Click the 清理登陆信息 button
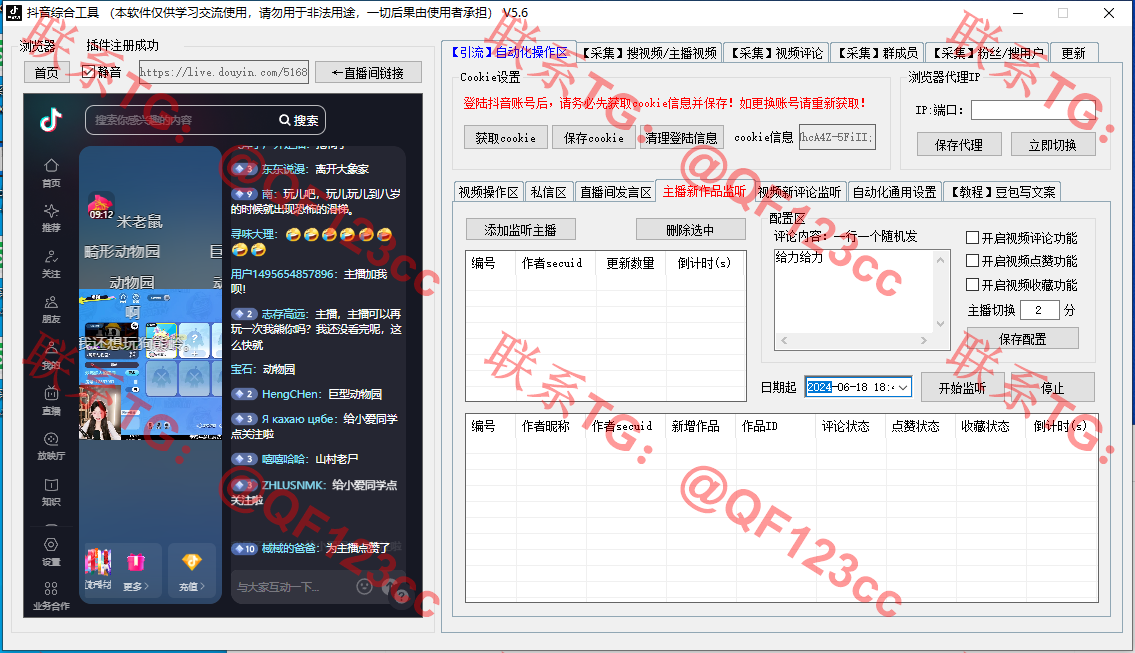The width and height of the screenshot is (1135, 653). pyautogui.click(x=681, y=138)
